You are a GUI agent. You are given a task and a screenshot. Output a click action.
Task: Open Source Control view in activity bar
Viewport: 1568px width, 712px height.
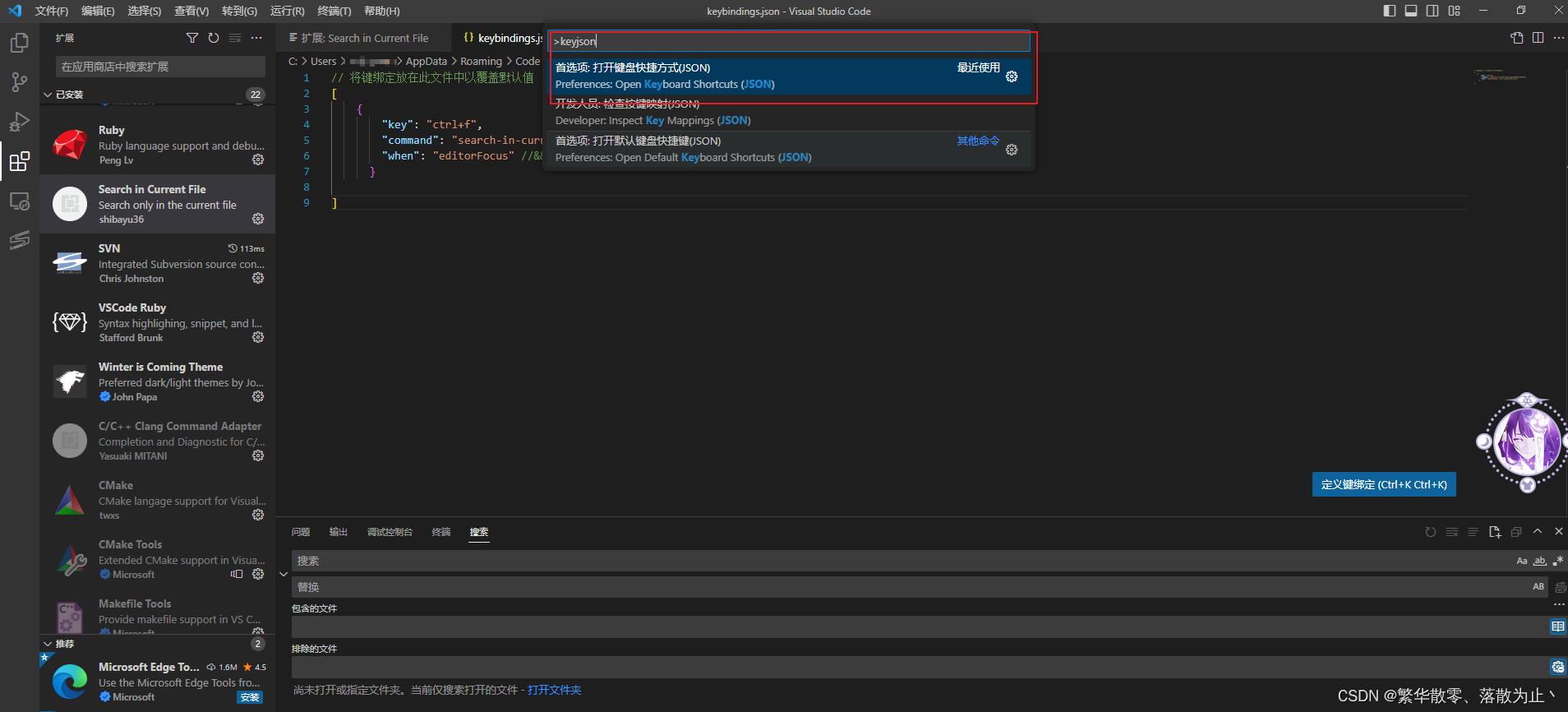pos(20,82)
